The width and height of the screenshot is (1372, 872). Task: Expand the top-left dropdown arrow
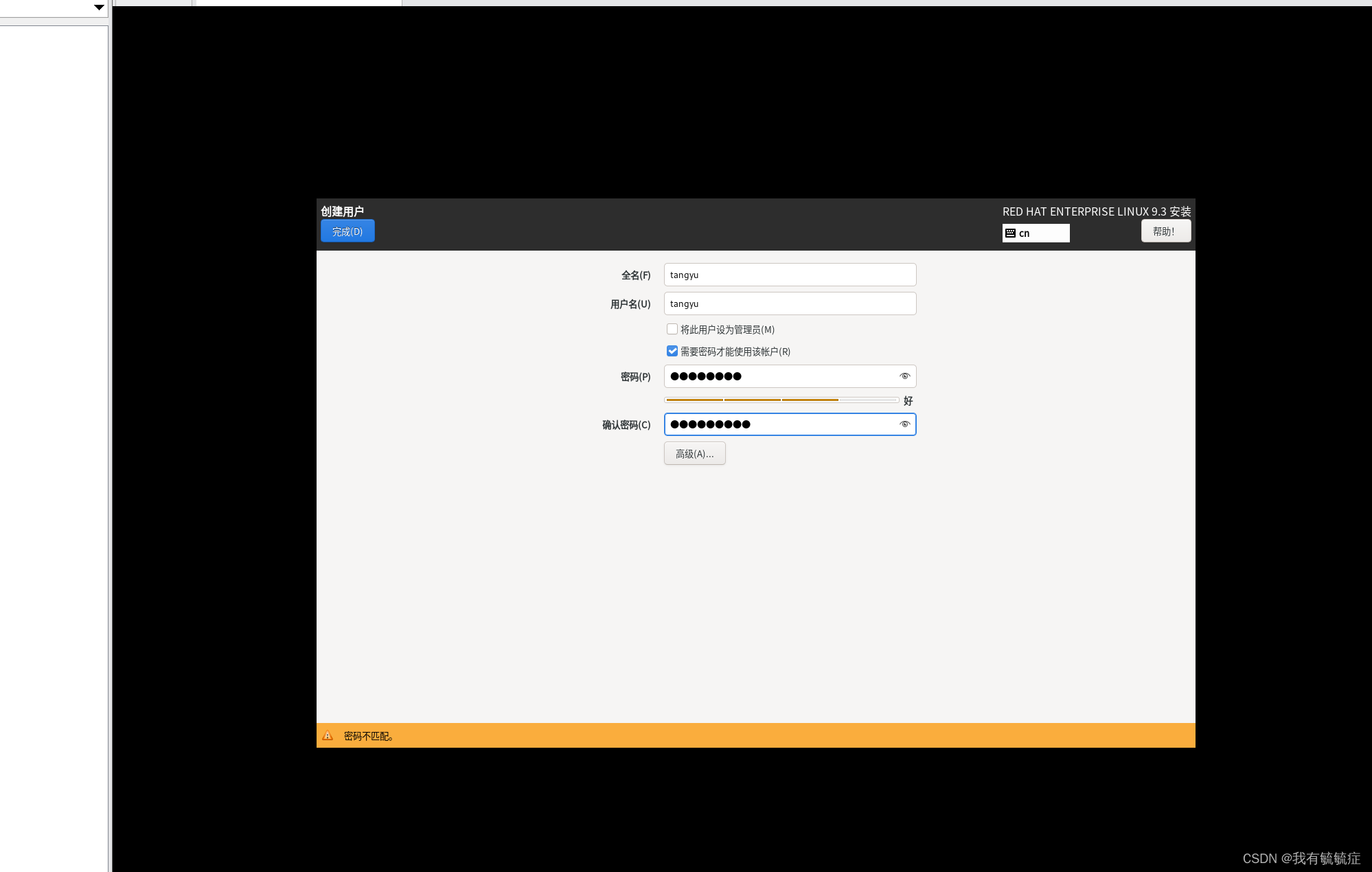[99, 8]
